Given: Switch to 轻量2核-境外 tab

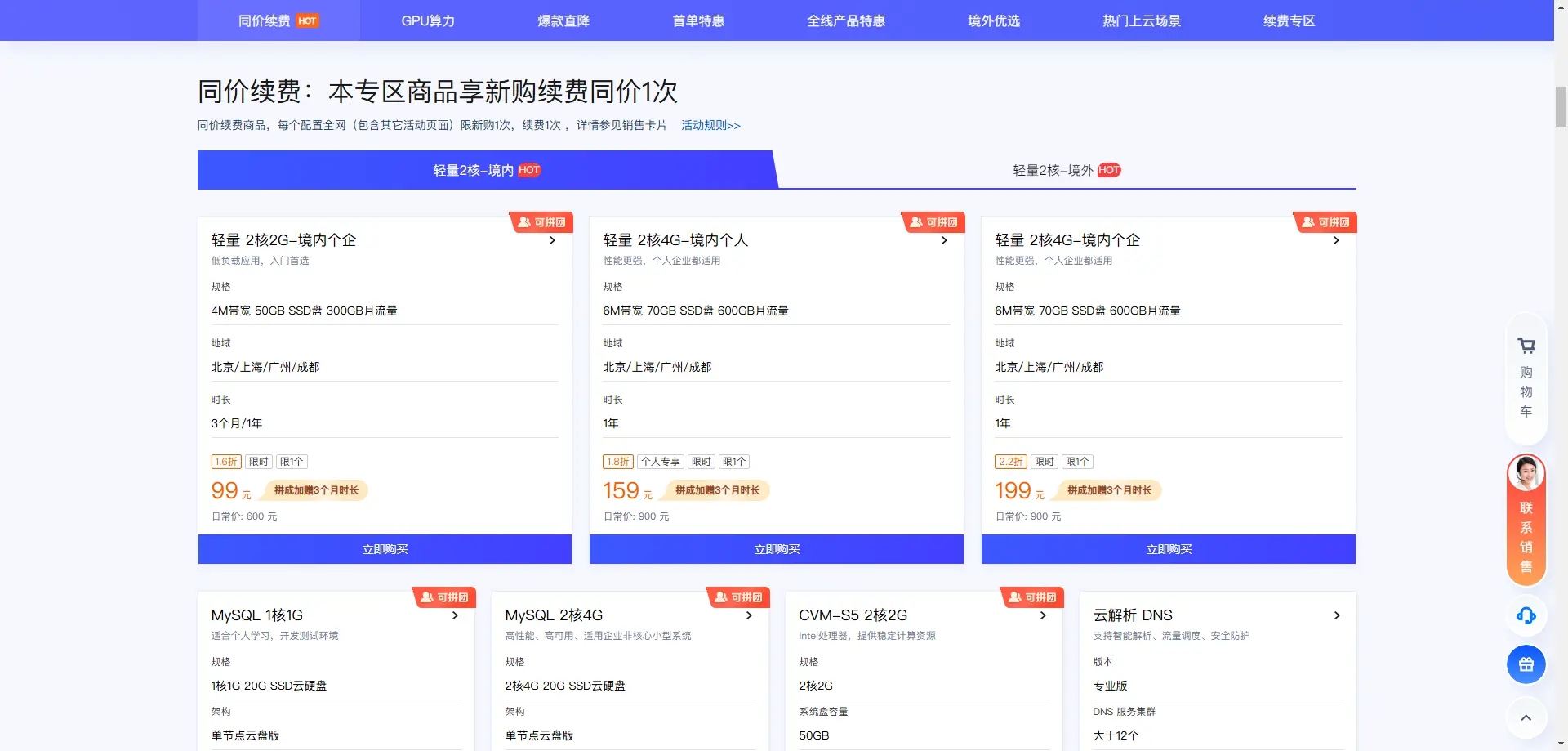Looking at the screenshot, I should tap(1066, 170).
